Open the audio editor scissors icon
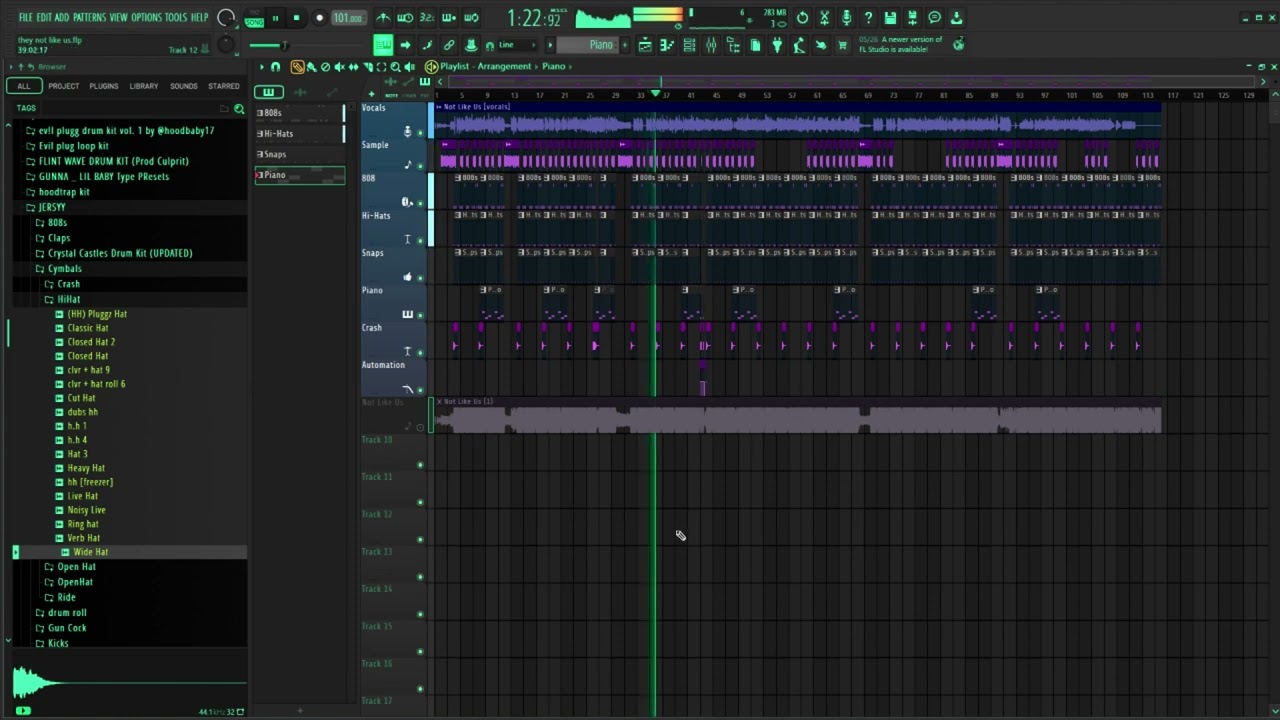Image resolution: width=1280 pixels, height=720 pixels. (824, 18)
